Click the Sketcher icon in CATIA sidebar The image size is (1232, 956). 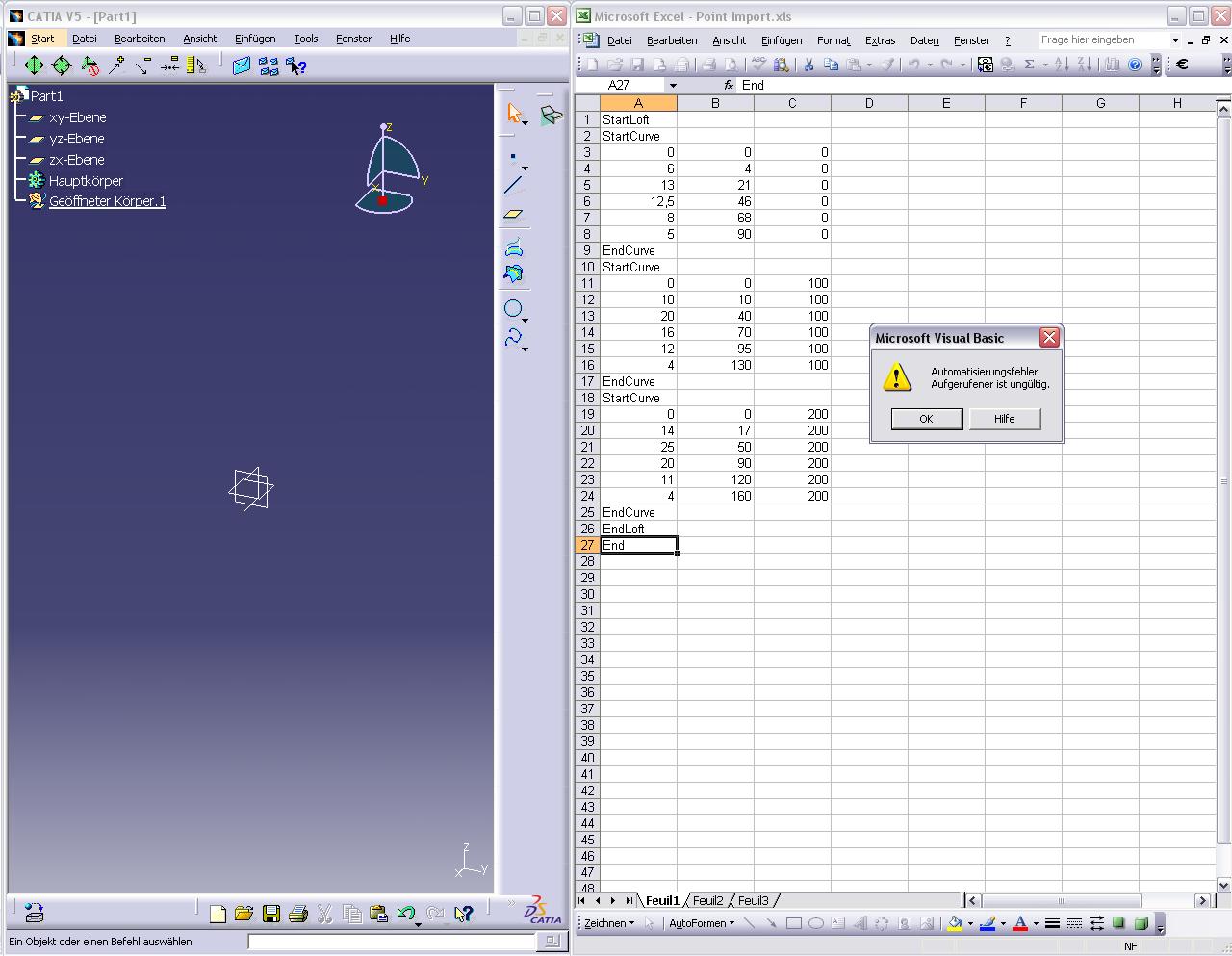(x=551, y=115)
